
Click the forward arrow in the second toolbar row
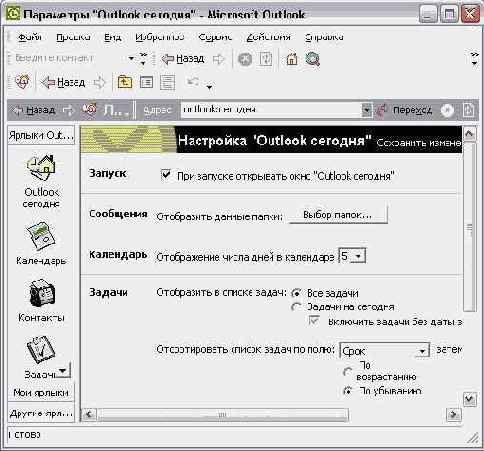tap(99, 82)
